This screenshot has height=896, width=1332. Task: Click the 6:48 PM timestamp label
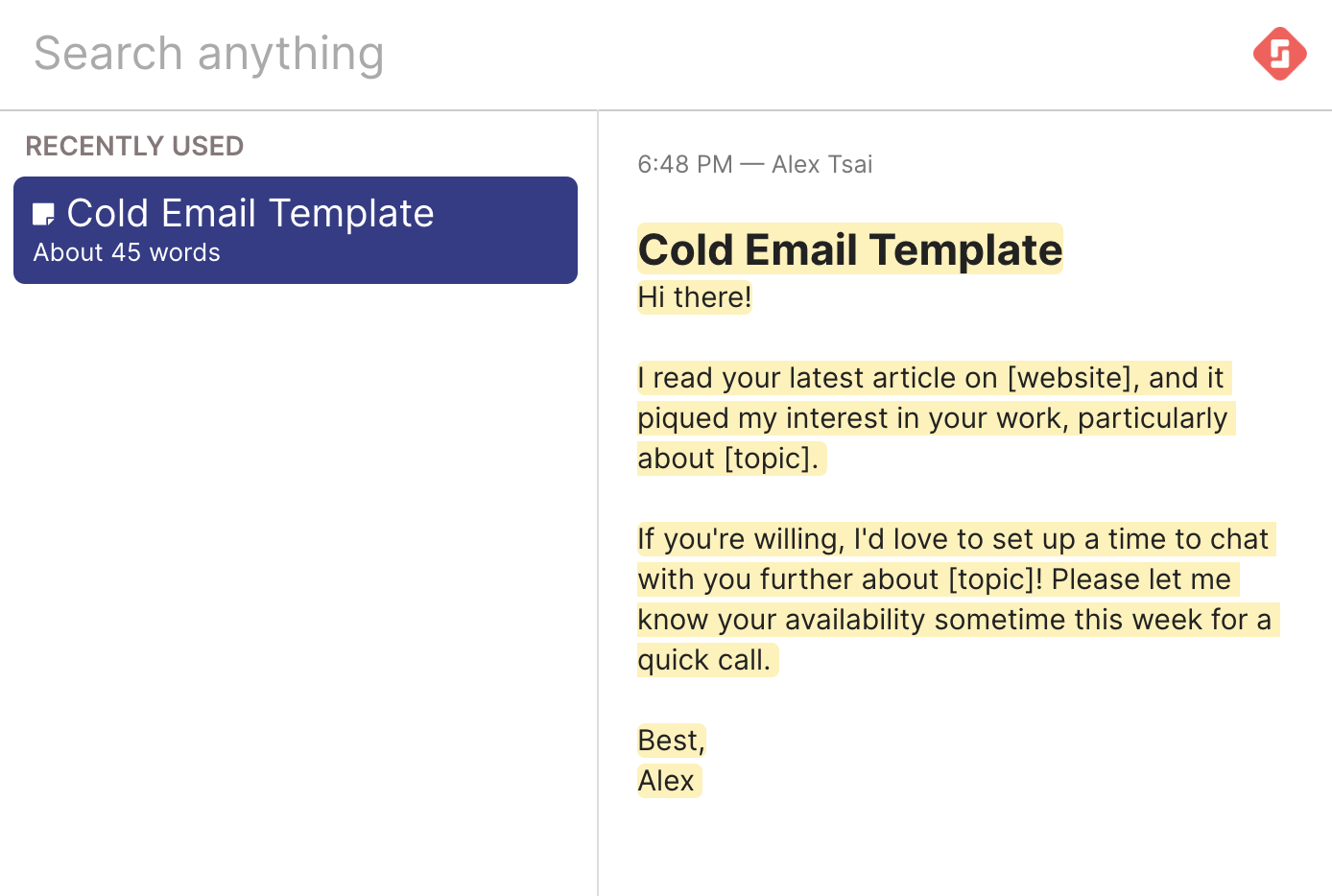click(x=684, y=164)
